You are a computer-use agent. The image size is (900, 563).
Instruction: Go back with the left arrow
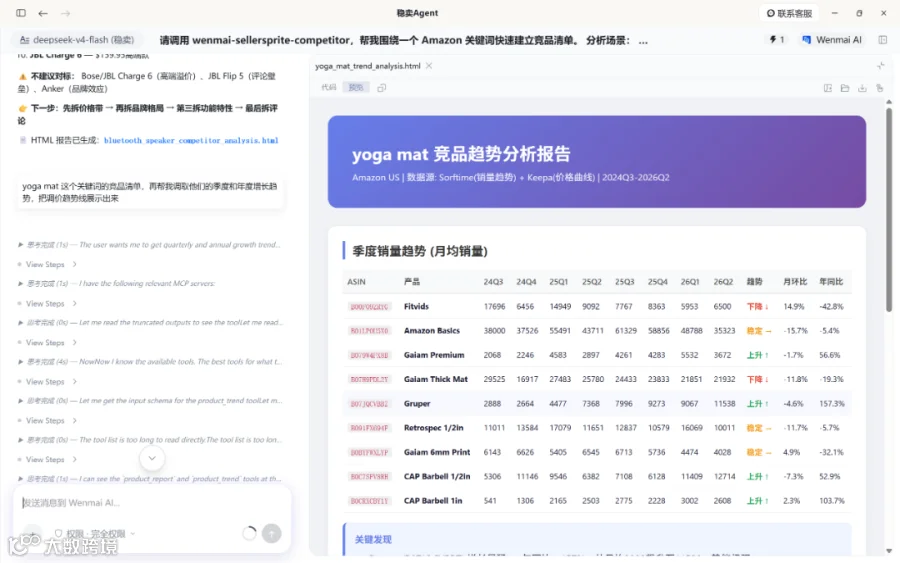pyautogui.click(x=43, y=13)
